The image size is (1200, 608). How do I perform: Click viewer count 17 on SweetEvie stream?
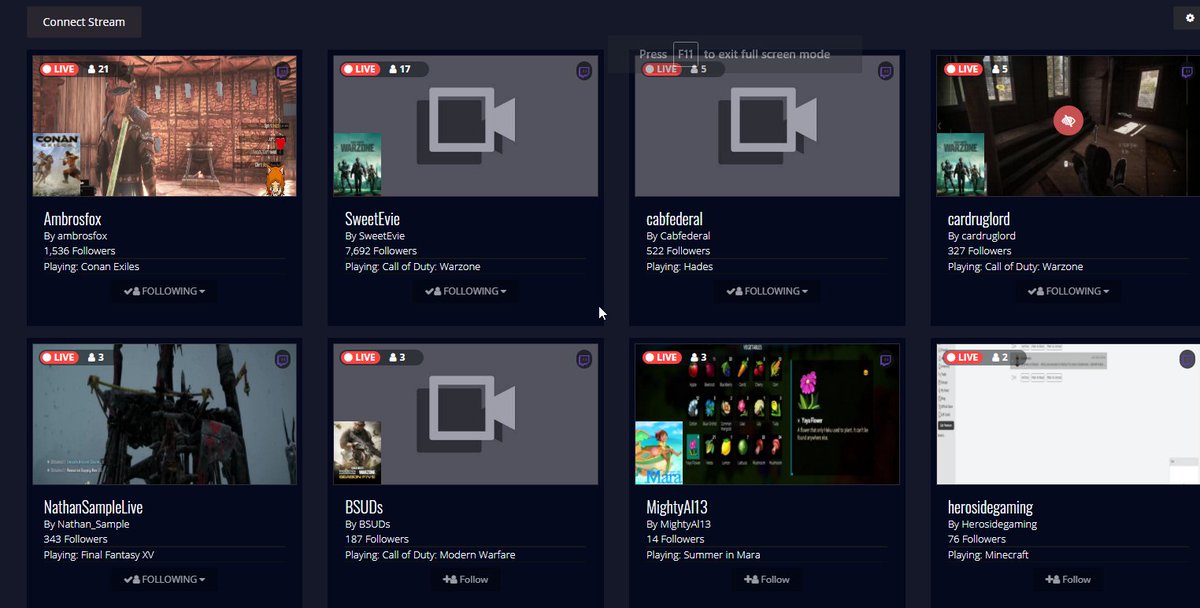coord(400,69)
